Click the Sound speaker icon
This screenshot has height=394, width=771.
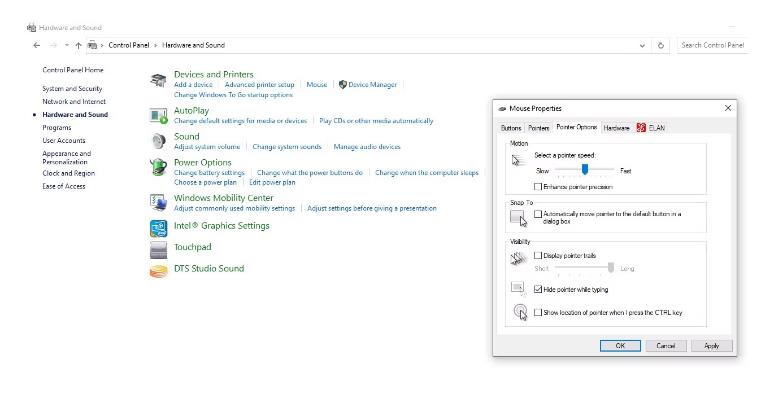point(158,141)
